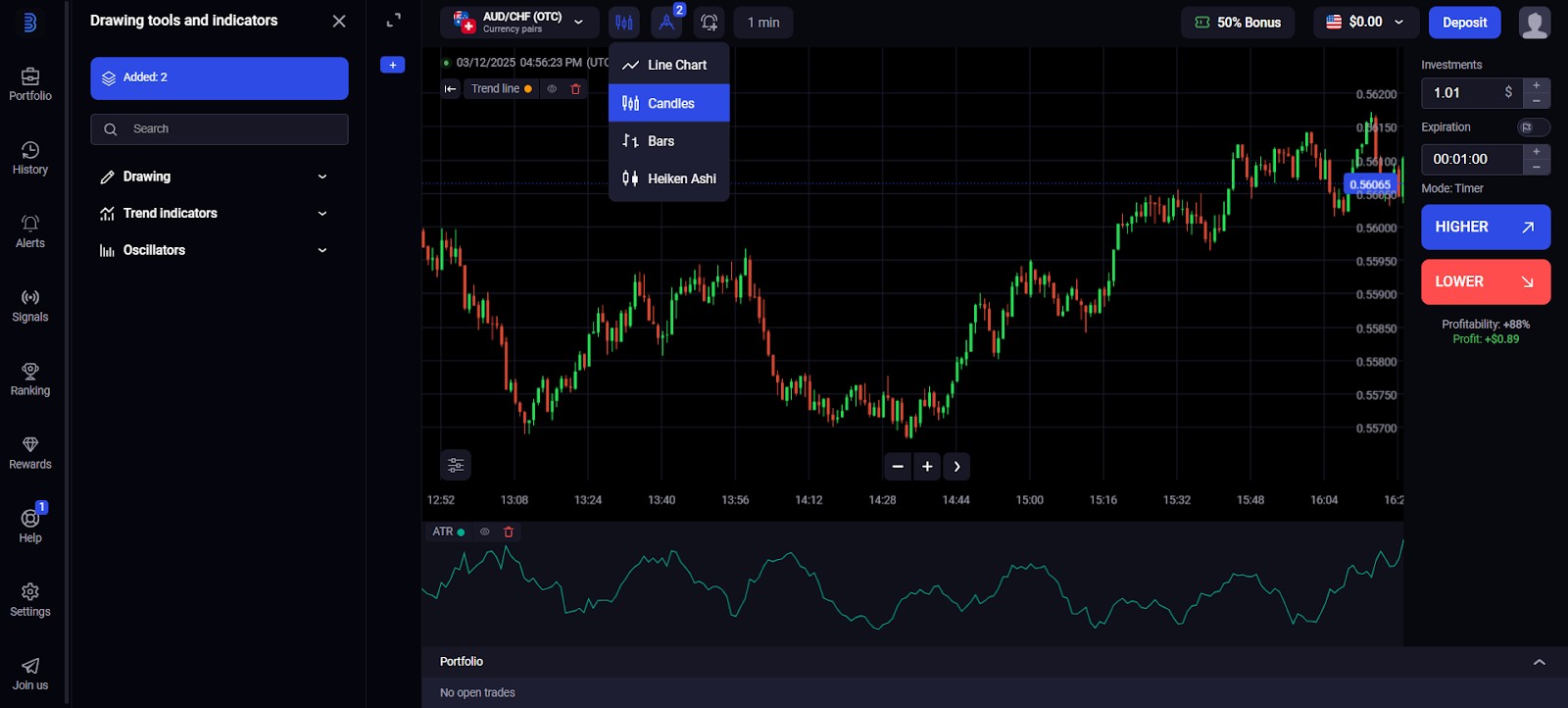This screenshot has width=1568, height=708.
Task: Click the Added: 2 layers button
Action: [x=220, y=77]
